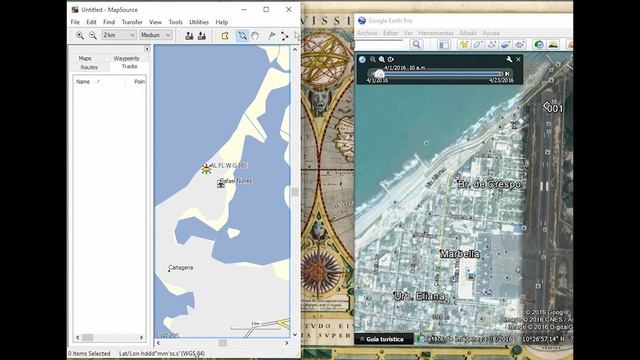Click the send to device icon in MapSource
The image size is (640, 360).
click(x=189, y=36)
